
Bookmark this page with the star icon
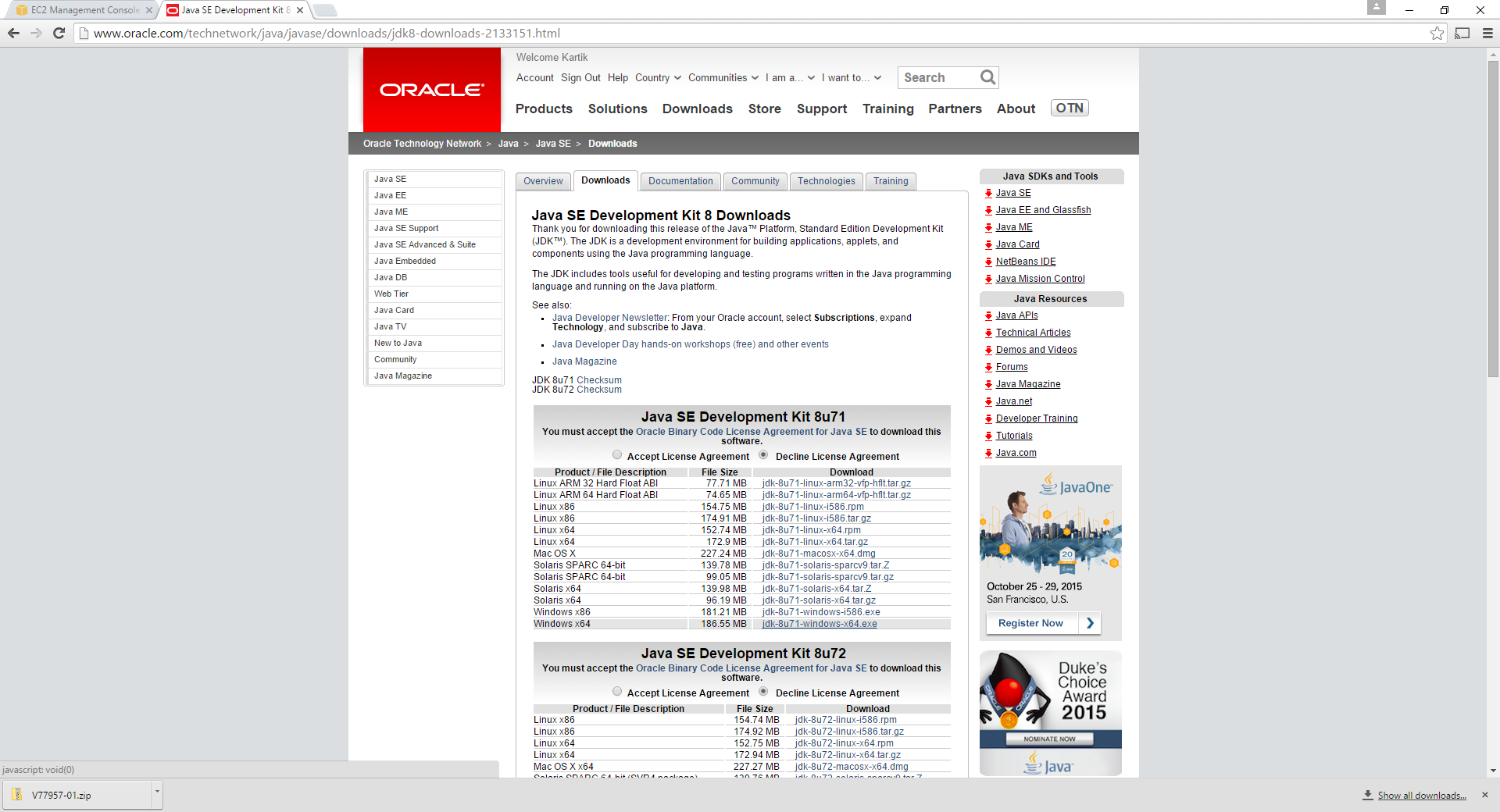(1437, 33)
